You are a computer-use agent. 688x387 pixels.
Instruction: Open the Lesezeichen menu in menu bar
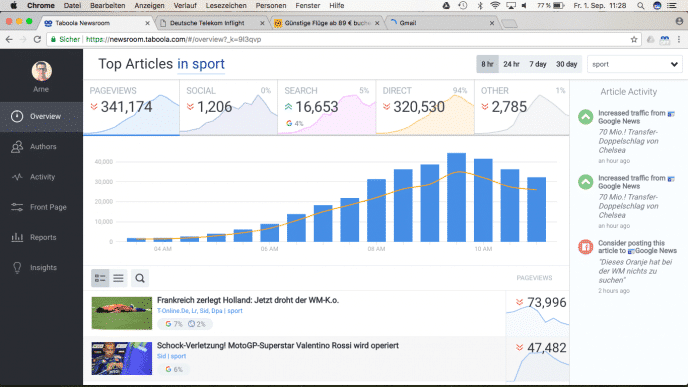pos(226,6)
